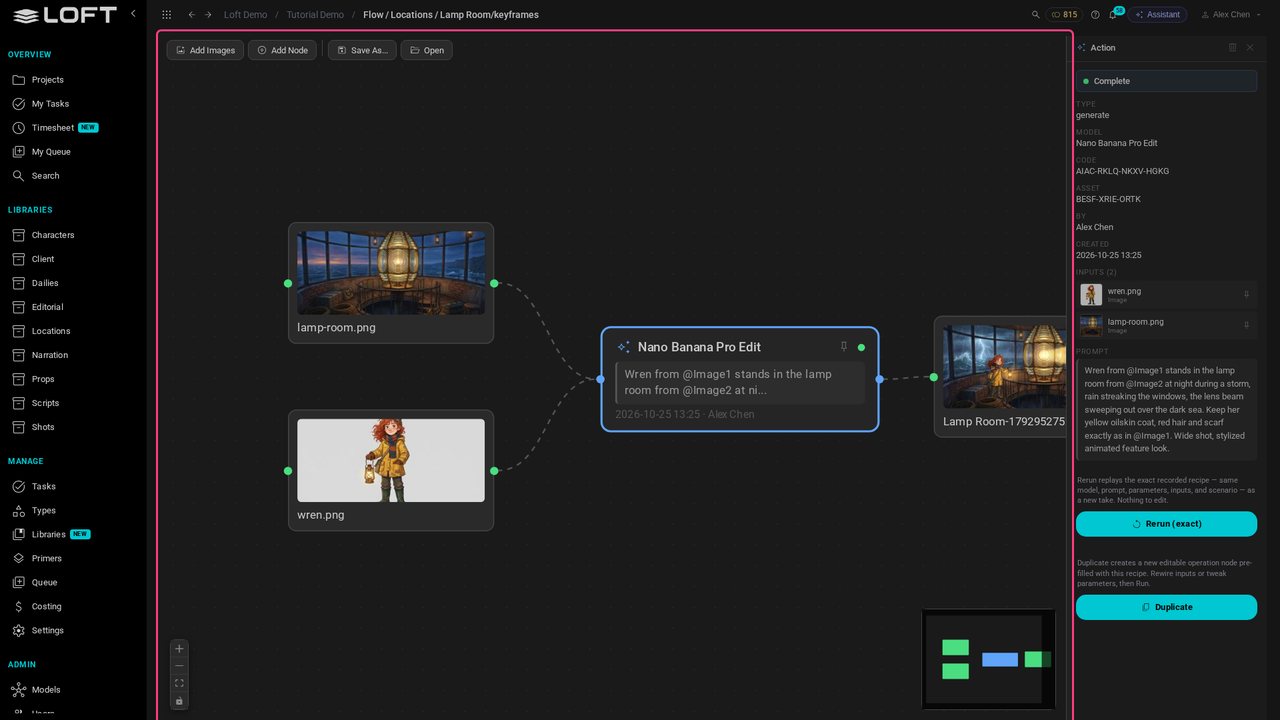
Task: Click the search magnifier in the top bar
Action: pos(1036,15)
